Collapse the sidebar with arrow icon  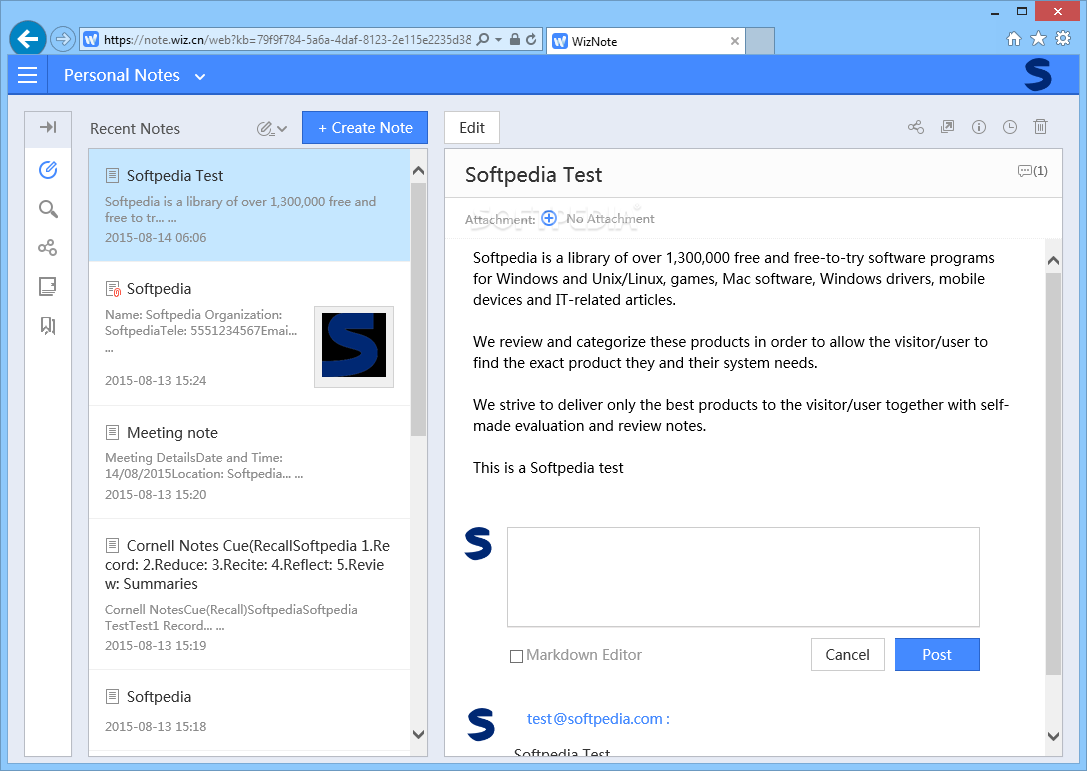48,127
